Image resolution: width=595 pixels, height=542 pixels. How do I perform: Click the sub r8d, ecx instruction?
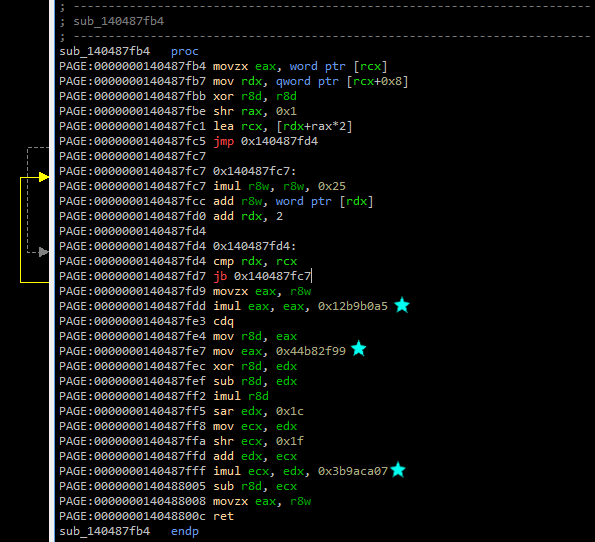point(255,486)
